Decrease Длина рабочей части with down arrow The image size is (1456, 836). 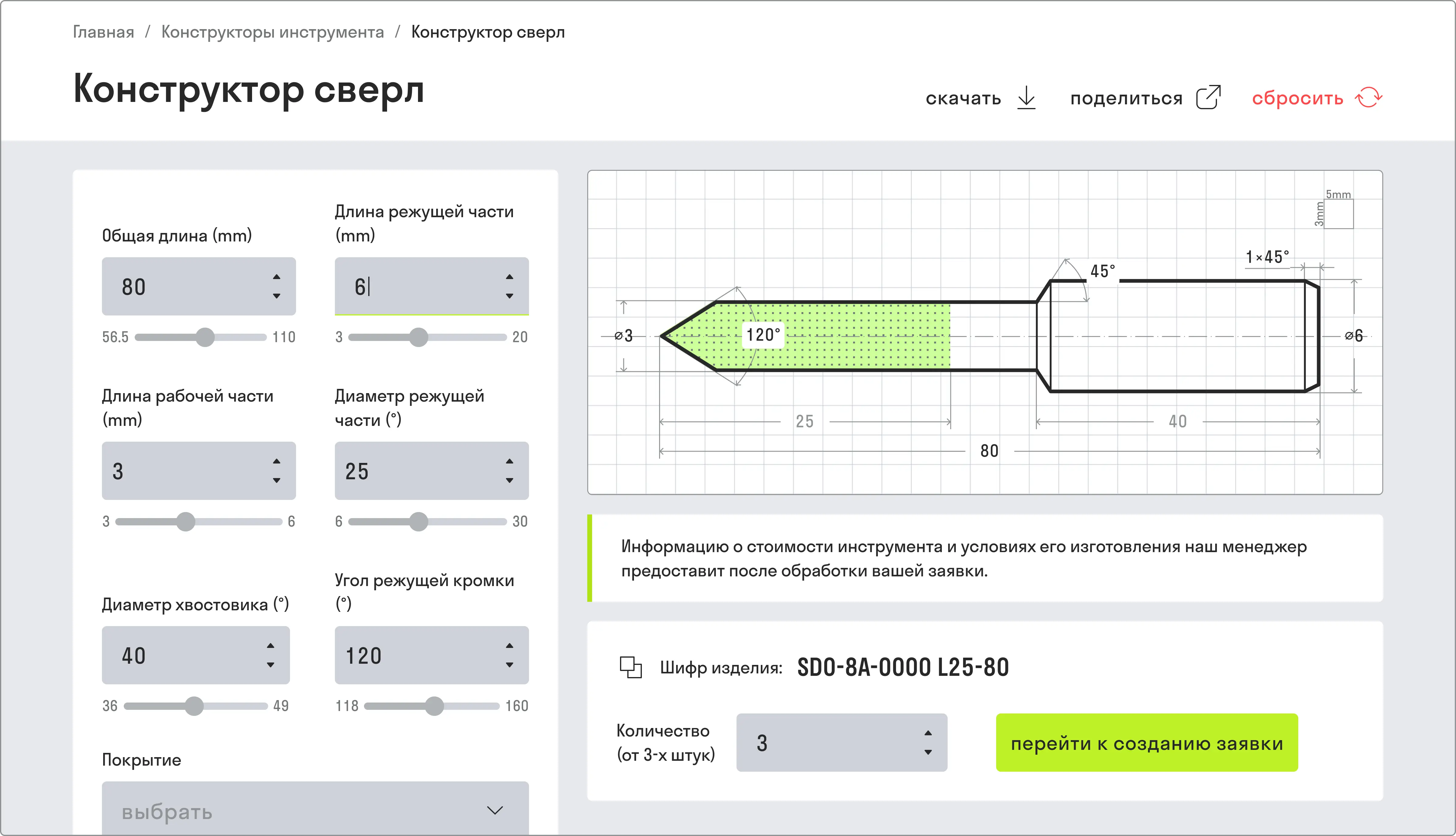click(277, 480)
